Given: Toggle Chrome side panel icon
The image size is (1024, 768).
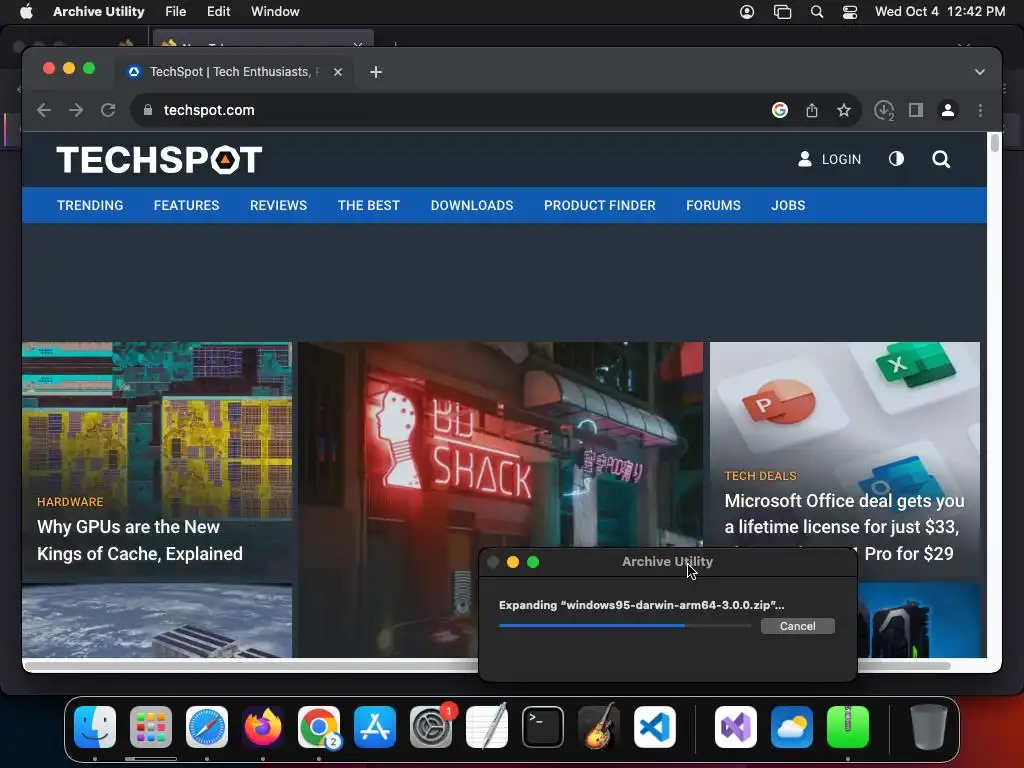Looking at the screenshot, I should [916, 110].
